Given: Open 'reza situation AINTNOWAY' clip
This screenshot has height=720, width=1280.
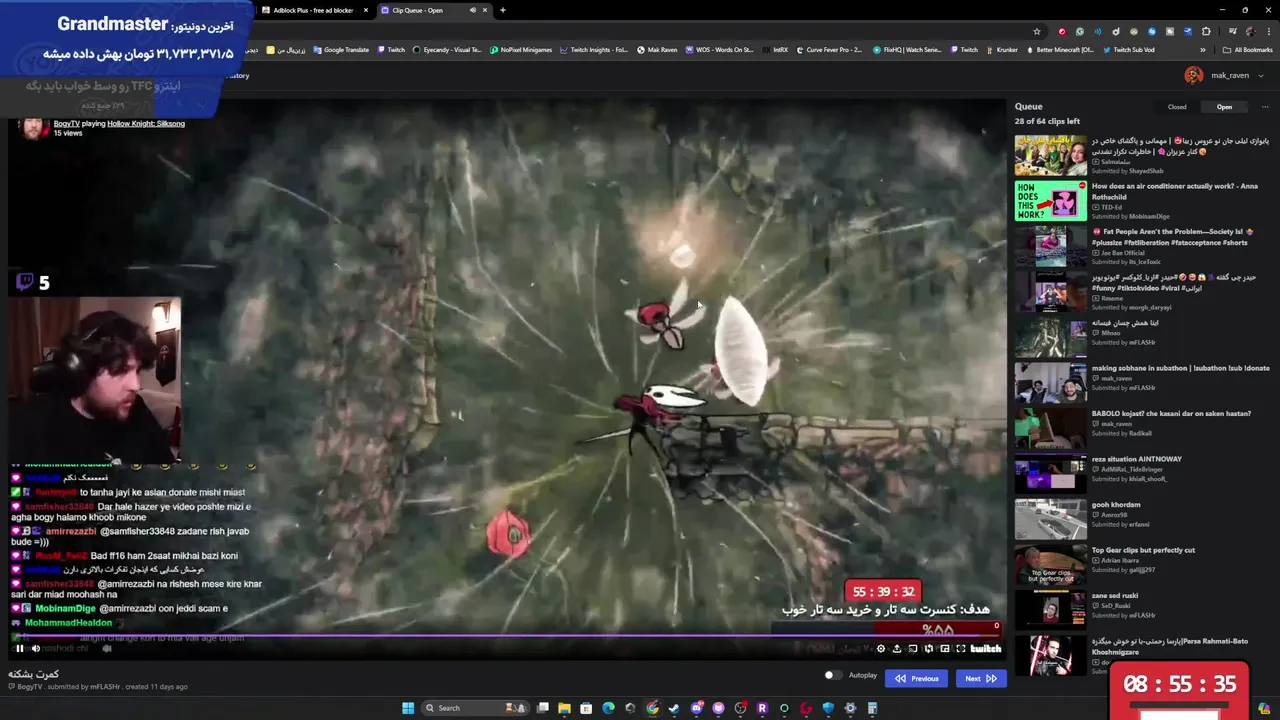Looking at the screenshot, I should coord(1137,459).
